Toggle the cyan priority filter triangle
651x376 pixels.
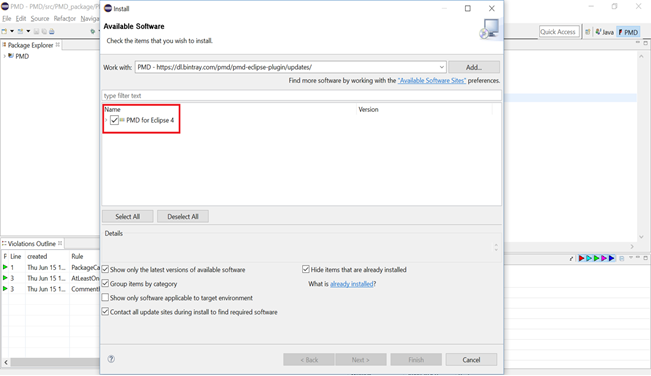coord(589,258)
